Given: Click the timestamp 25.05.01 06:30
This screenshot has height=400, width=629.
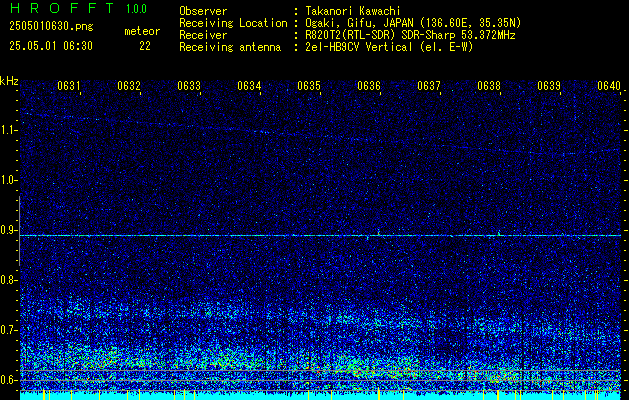Looking at the screenshot, I should pyautogui.click(x=51, y=46).
